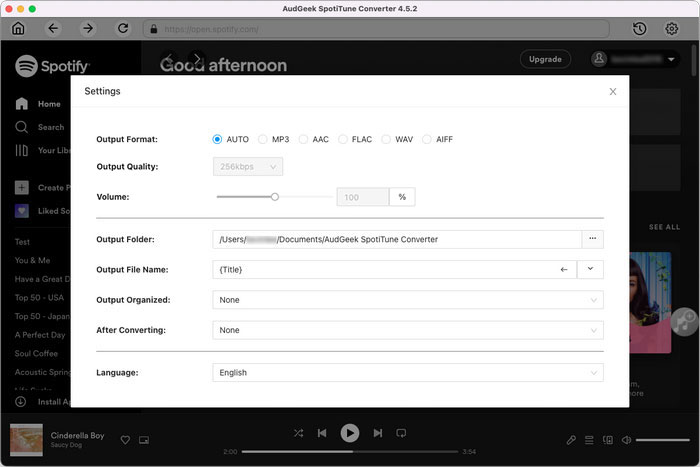This screenshot has width=700, height=467.
Task: Click the Create Playlist plus icon
Action: (x=21, y=188)
